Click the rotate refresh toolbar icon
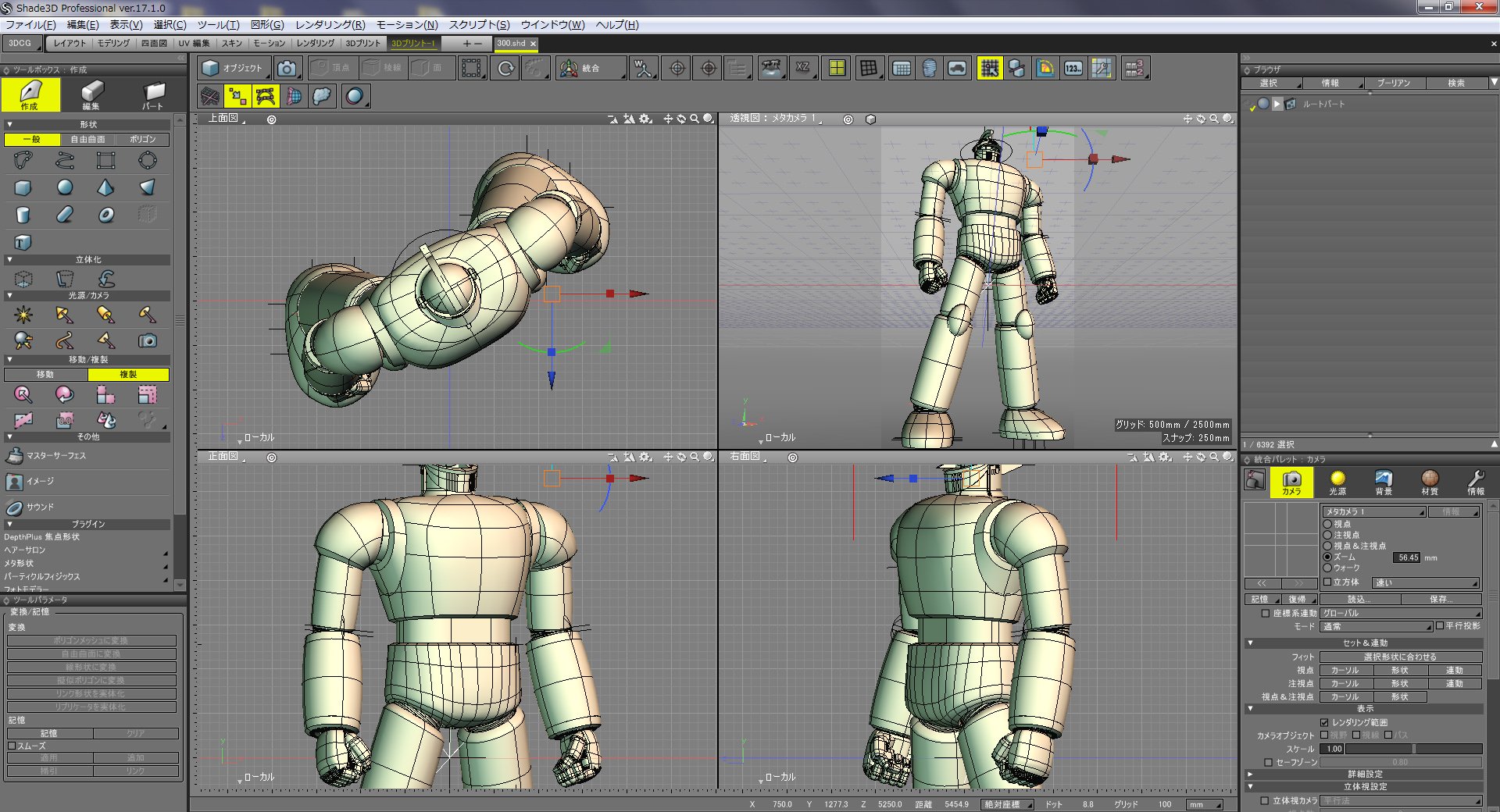 click(x=505, y=69)
